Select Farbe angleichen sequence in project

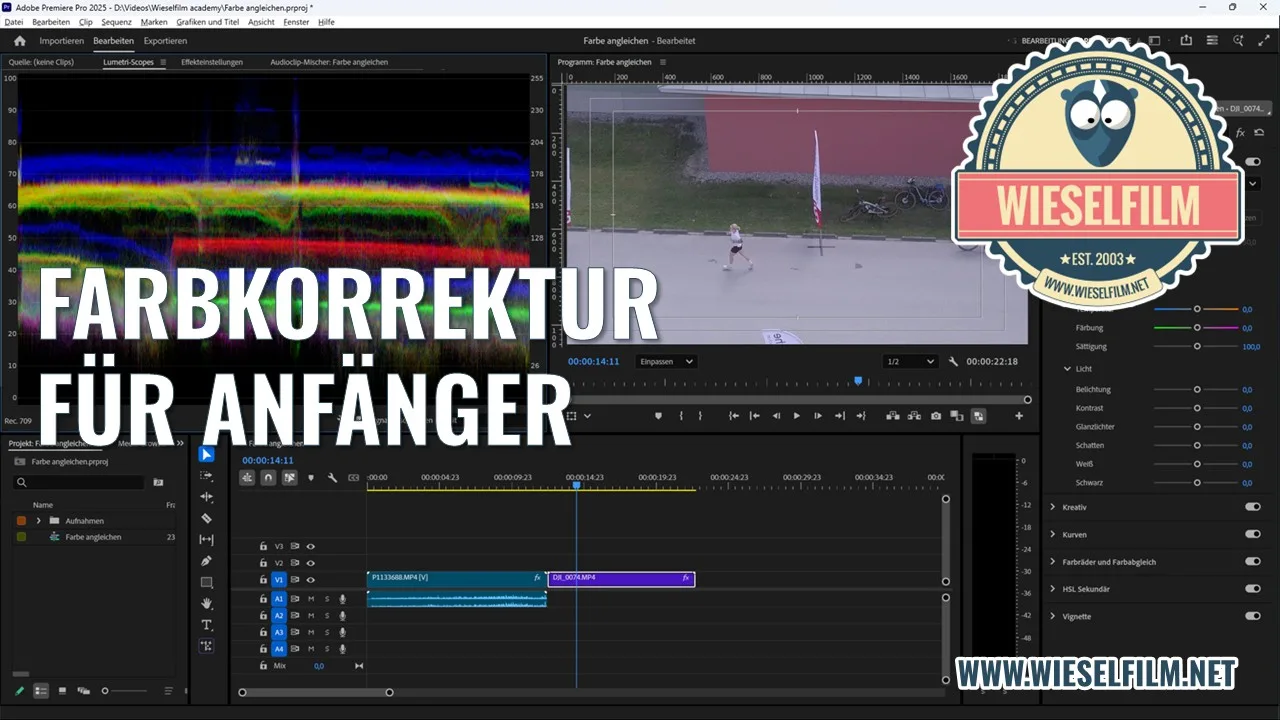point(93,537)
